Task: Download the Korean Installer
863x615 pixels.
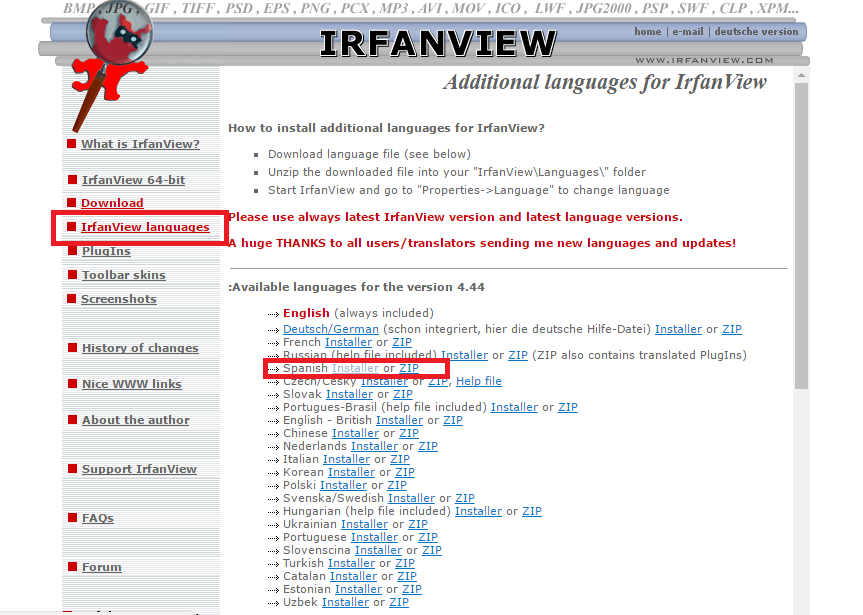Action: [x=352, y=472]
